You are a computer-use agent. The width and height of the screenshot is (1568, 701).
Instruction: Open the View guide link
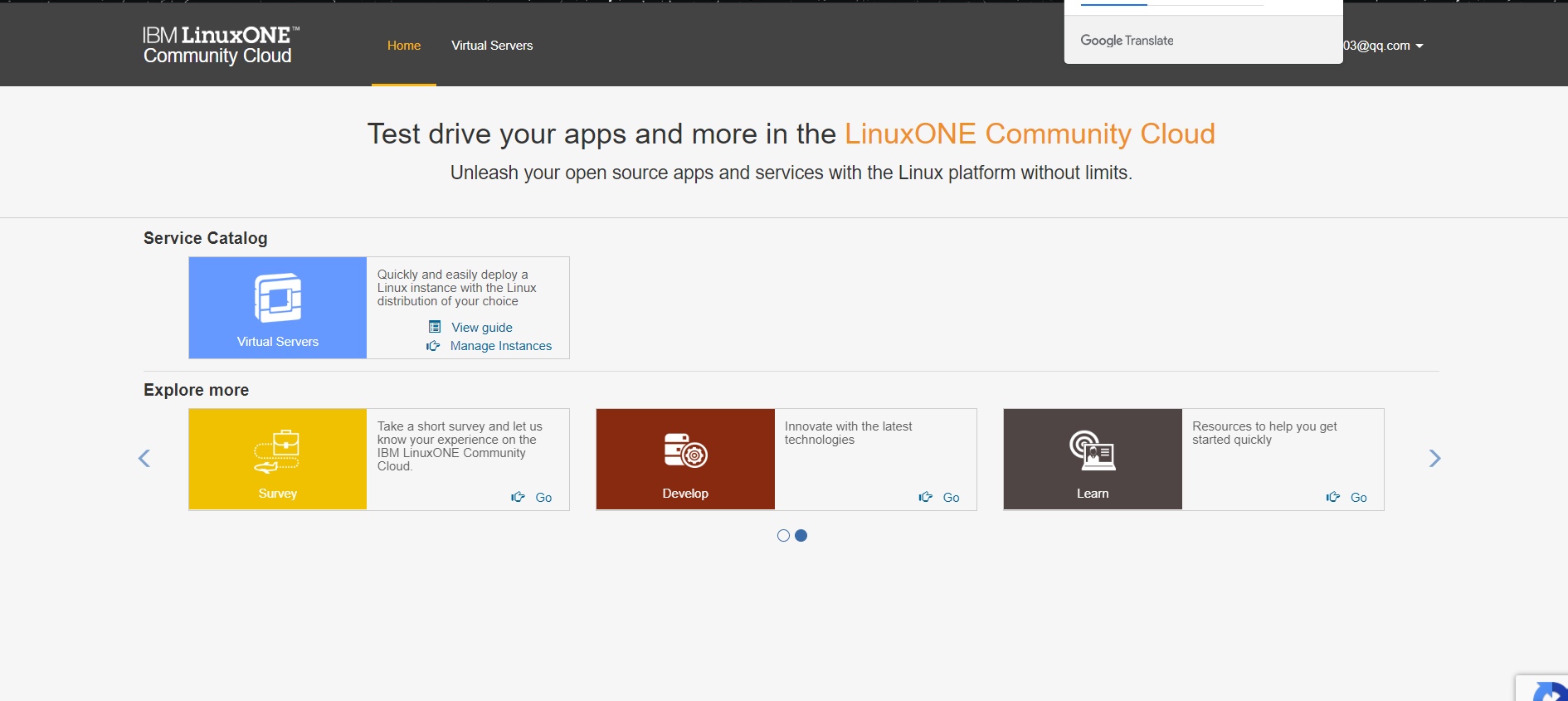point(482,328)
